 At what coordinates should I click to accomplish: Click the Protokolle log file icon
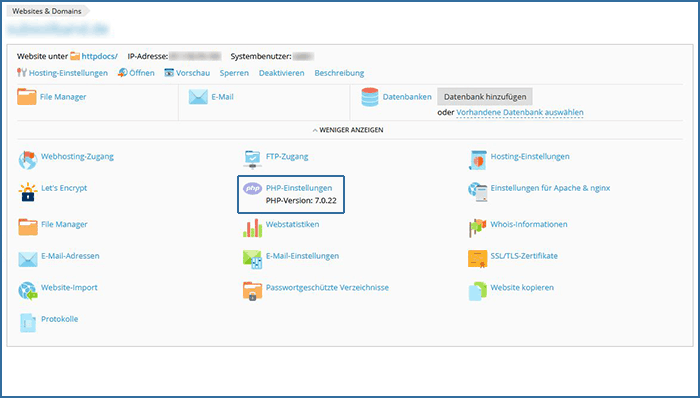pyautogui.click(x=28, y=323)
